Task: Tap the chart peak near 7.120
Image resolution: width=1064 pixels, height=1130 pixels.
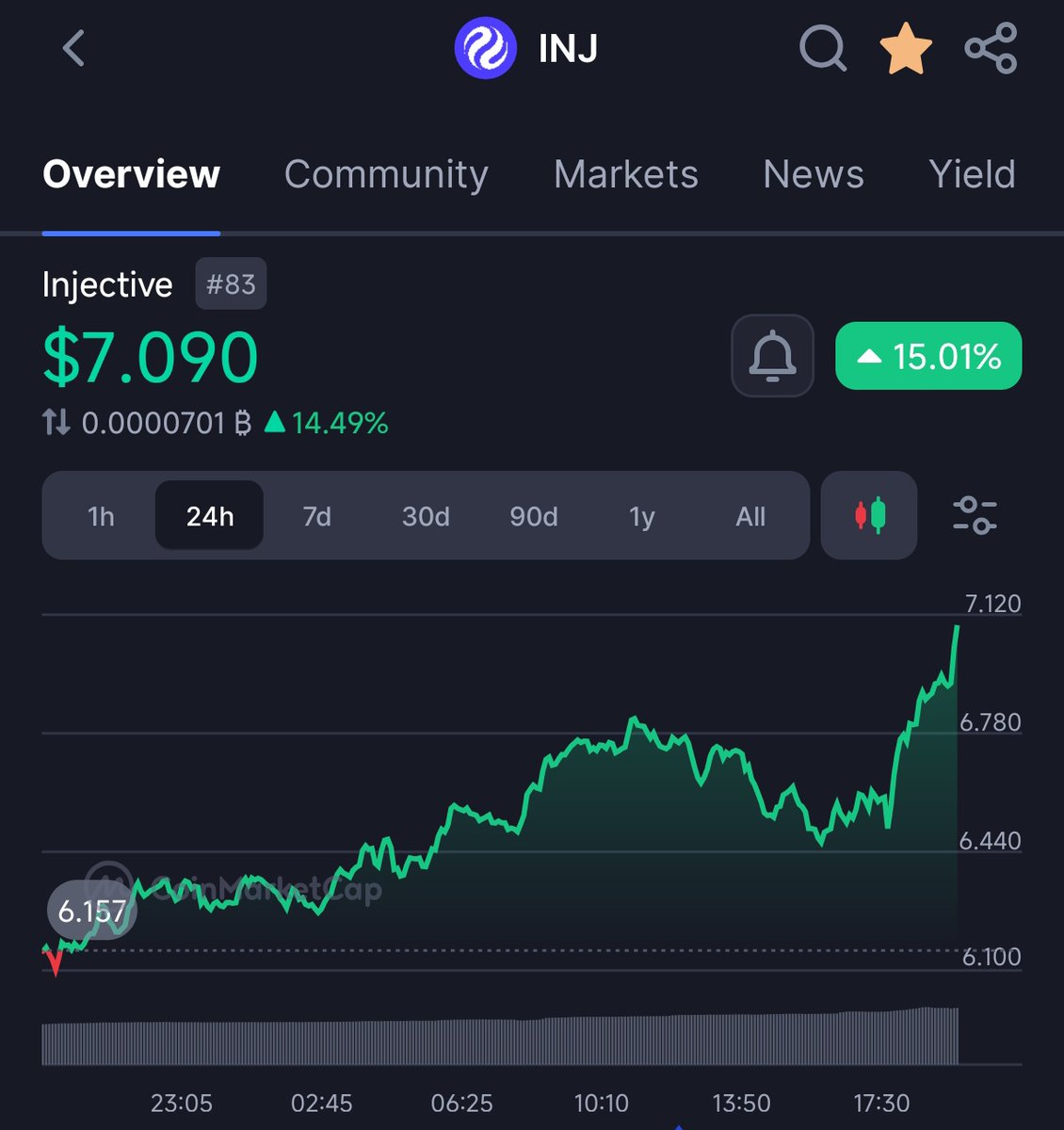Action: [957, 628]
